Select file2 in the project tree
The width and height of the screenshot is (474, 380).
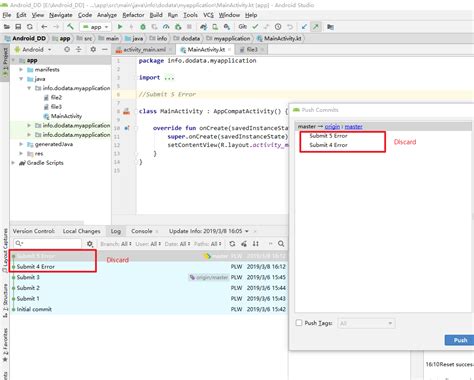click(x=56, y=97)
